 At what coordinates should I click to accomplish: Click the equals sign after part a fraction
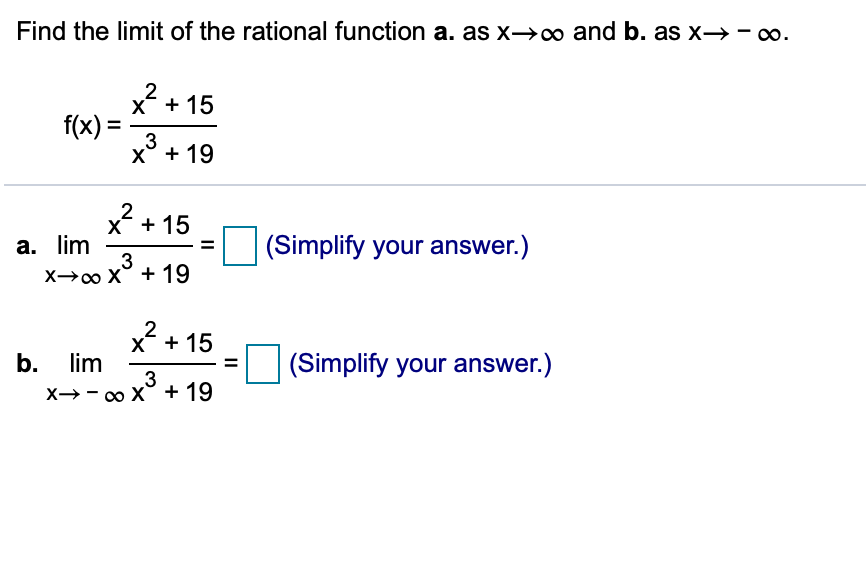pyautogui.click(x=207, y=244)
